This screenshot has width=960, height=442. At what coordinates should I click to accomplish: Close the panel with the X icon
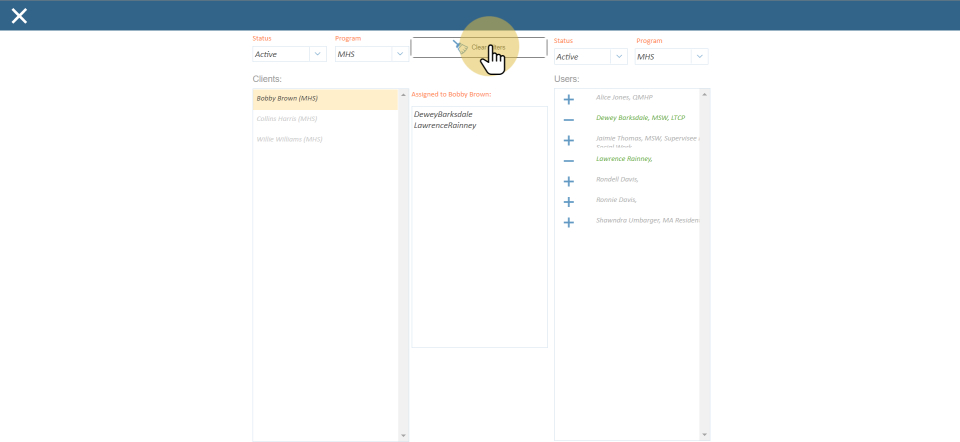pos(19,15)
